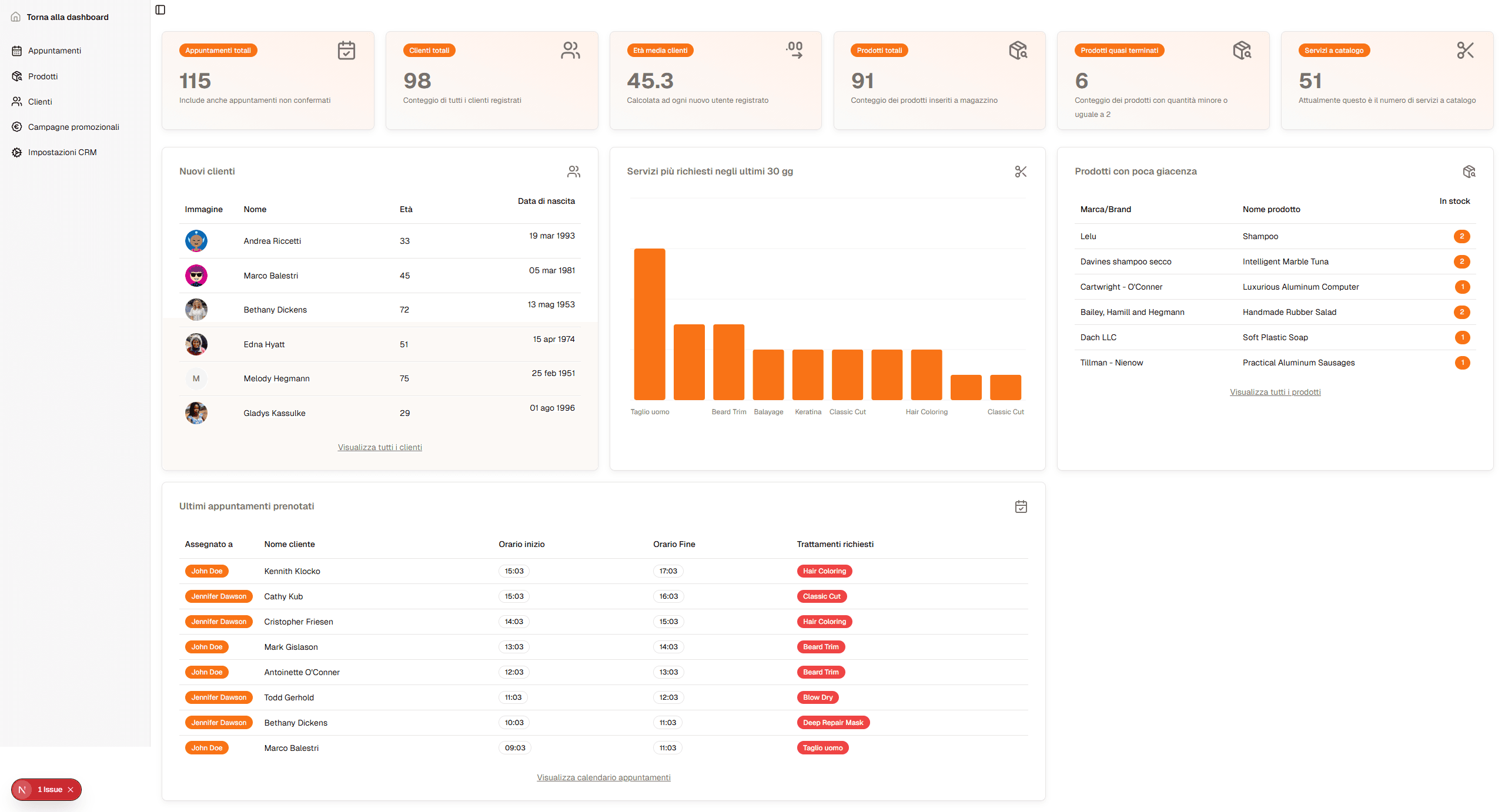This screenshot has width=1505, height=812.
Task: Collapse the sidebar with the panel toggle icon
Action: tap(160, 9)
